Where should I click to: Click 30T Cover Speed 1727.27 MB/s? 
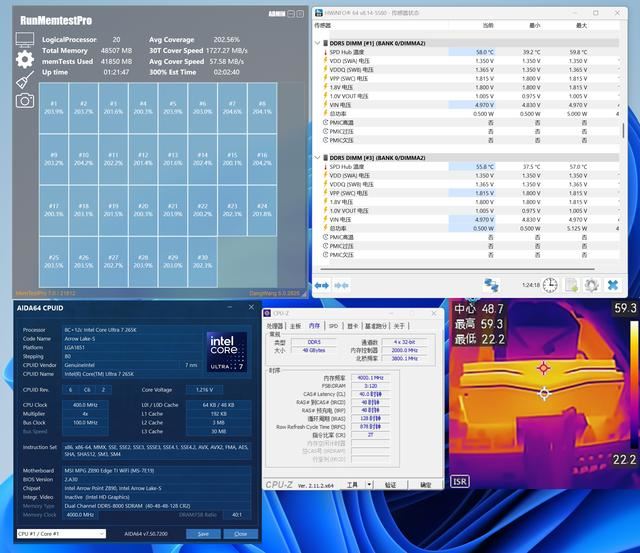point(227,51)
